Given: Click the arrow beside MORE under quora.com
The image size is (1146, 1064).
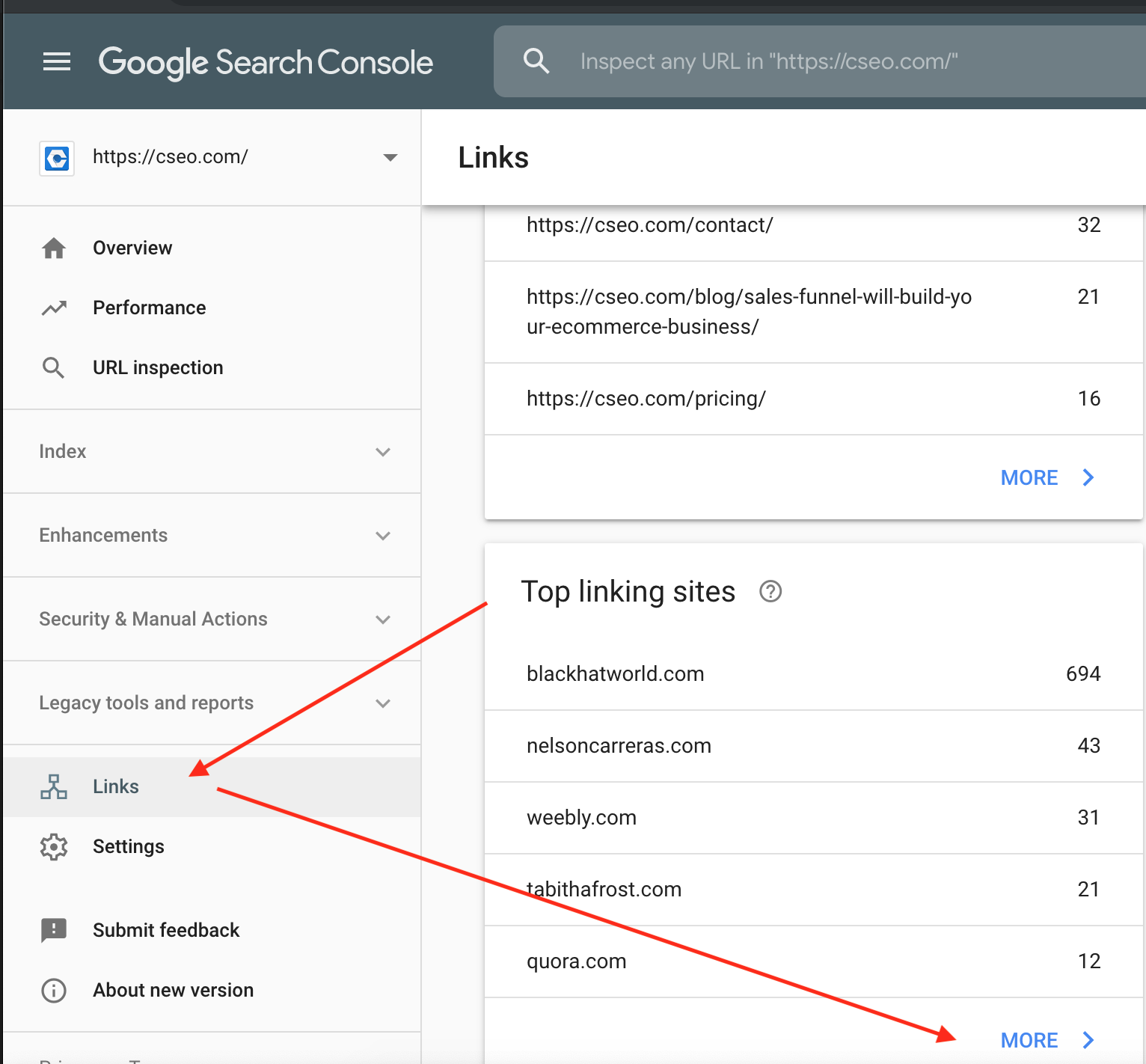Looking at the screenshot, I should (1088, 1040).
